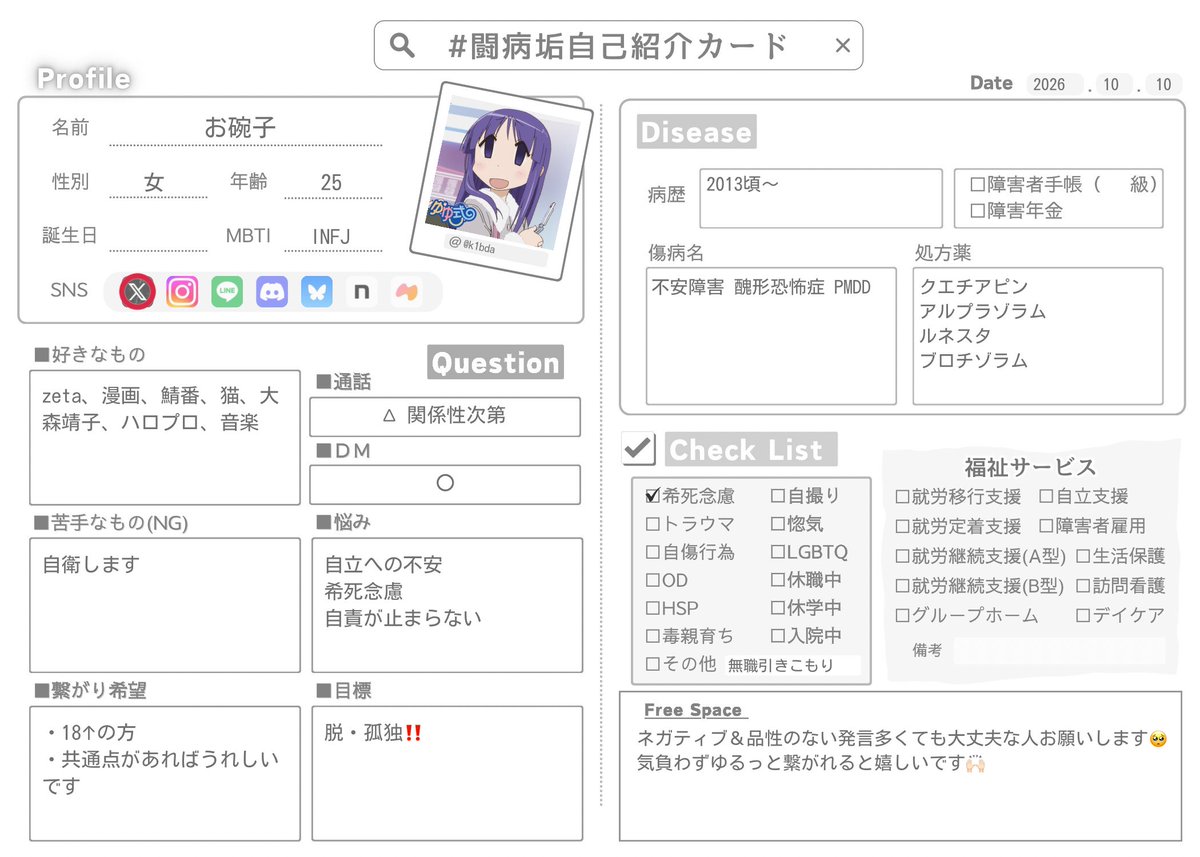Check the 就労継続支援(B型) checkbox
Screen dimensions: 1200x857
(x=902, y=586)
